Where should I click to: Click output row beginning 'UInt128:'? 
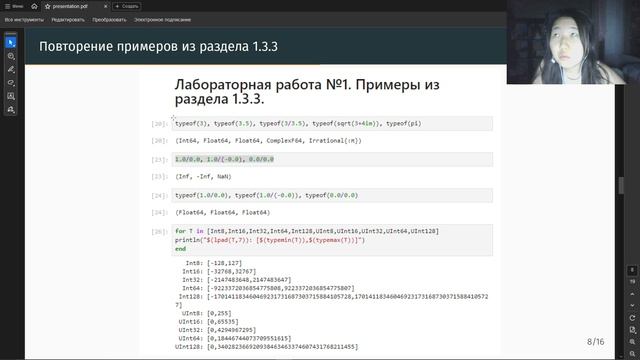coord(267,347)
